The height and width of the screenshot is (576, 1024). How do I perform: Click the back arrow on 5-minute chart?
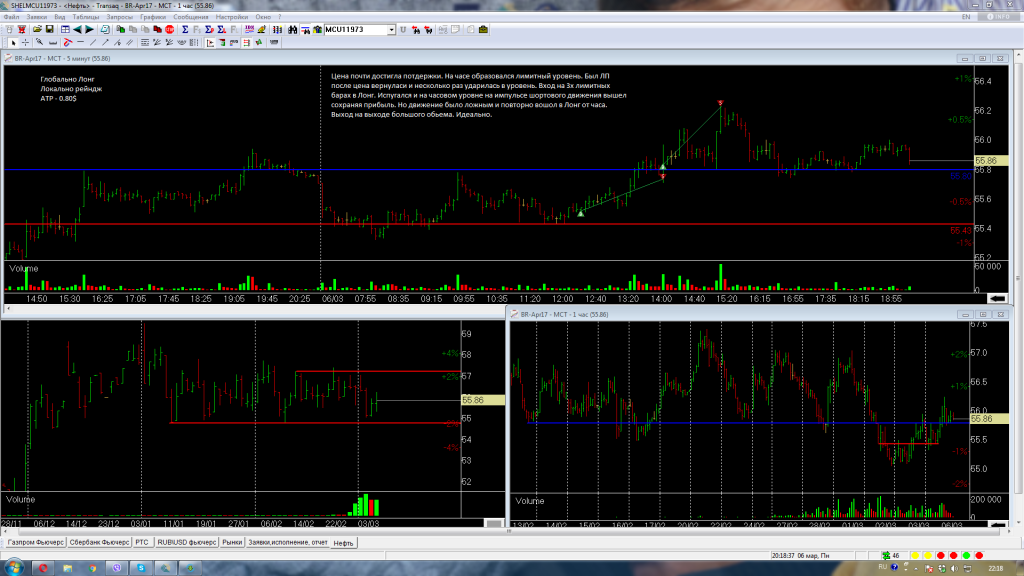tap(997, 298)
